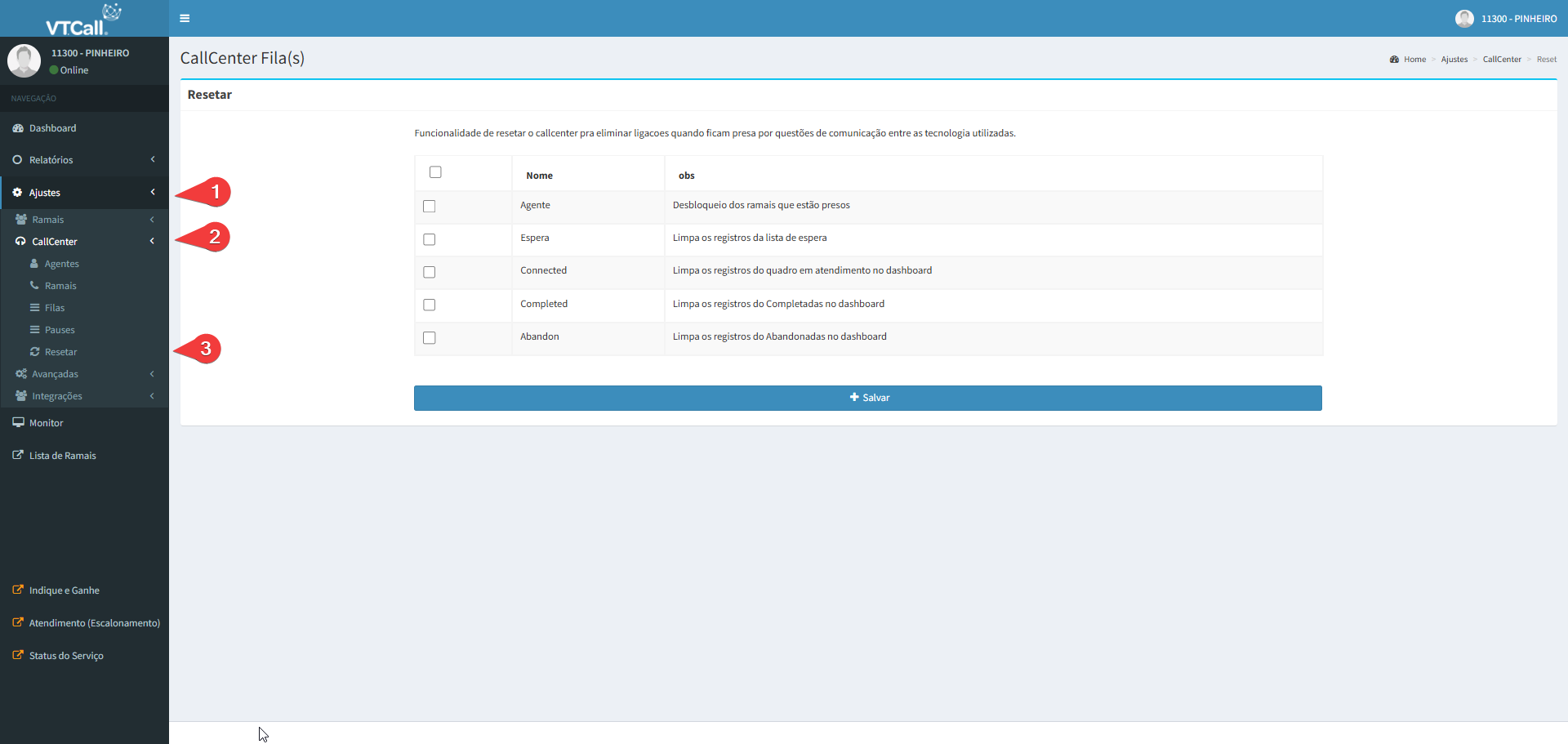Click the user avatar in top-right header
Screen dimensions: 1568x744
pos(1464,19)
